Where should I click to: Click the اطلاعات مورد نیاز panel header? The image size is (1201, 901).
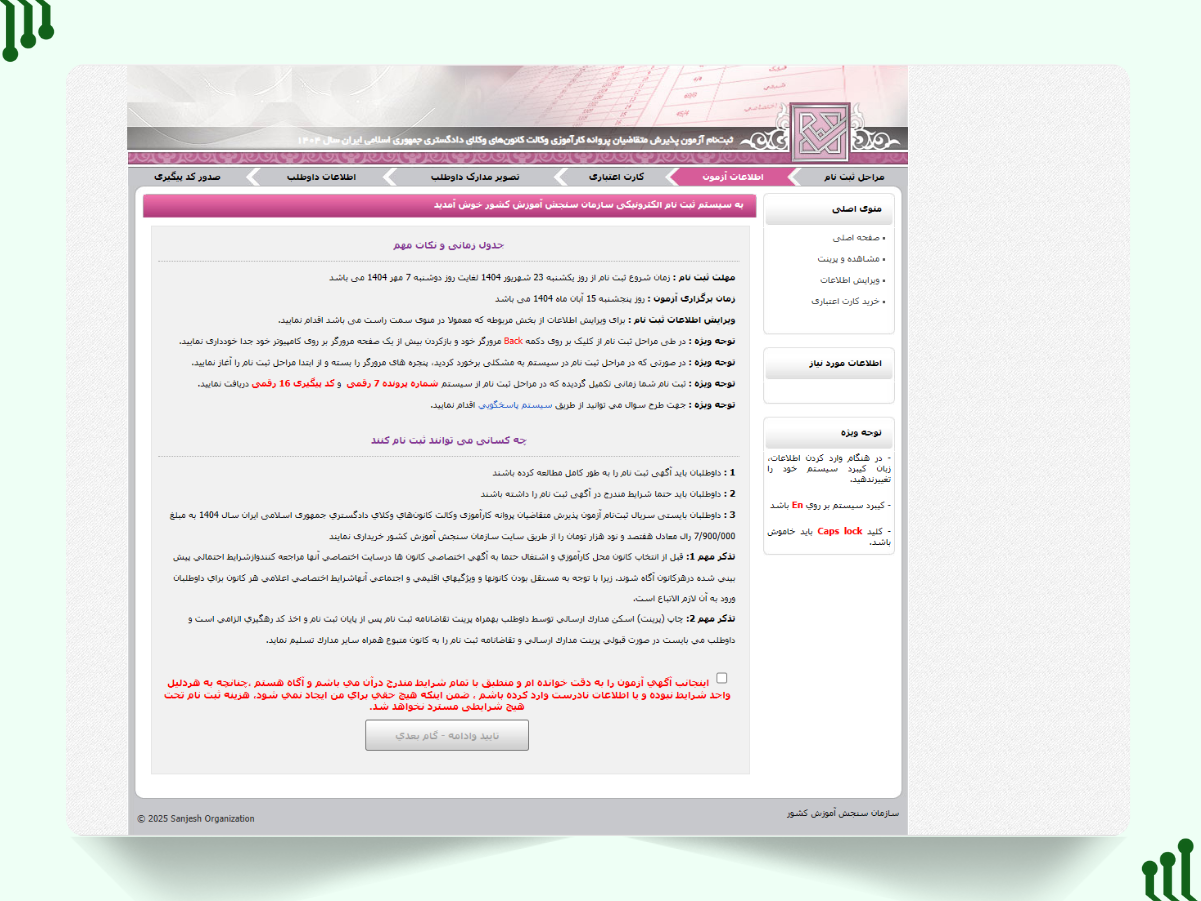point(829,364)
